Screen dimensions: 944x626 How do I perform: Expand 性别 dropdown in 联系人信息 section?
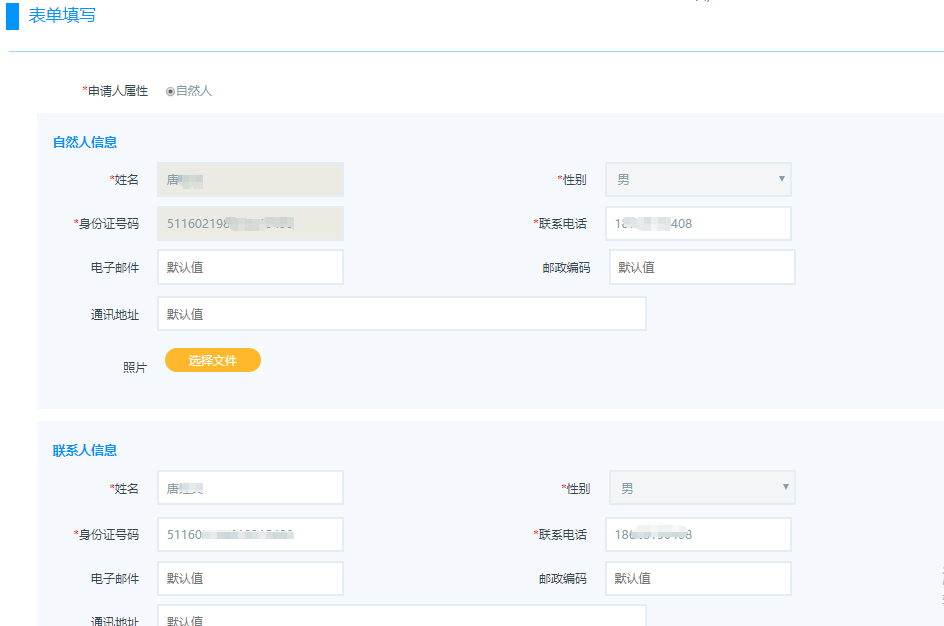point(702,488)
